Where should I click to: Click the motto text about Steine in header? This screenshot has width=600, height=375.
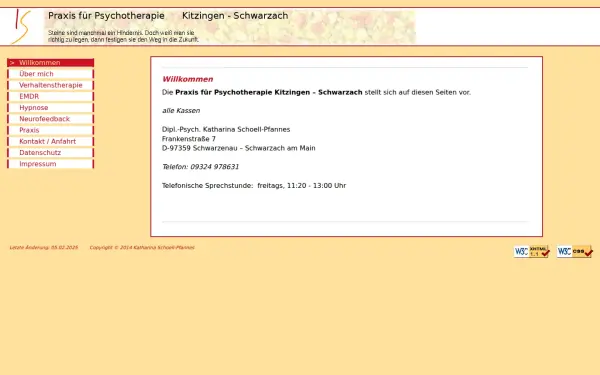pyautogui.click(x=123, y=36)
